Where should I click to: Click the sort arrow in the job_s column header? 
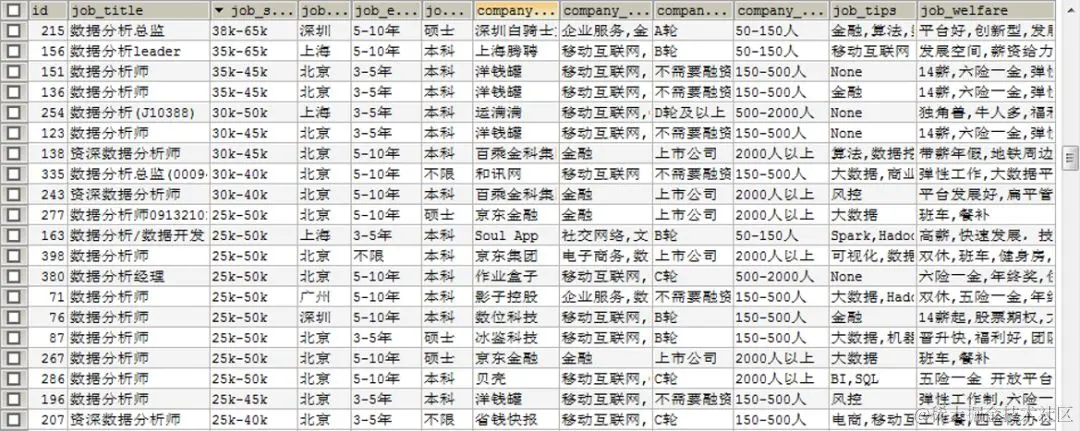click(220, 11)
